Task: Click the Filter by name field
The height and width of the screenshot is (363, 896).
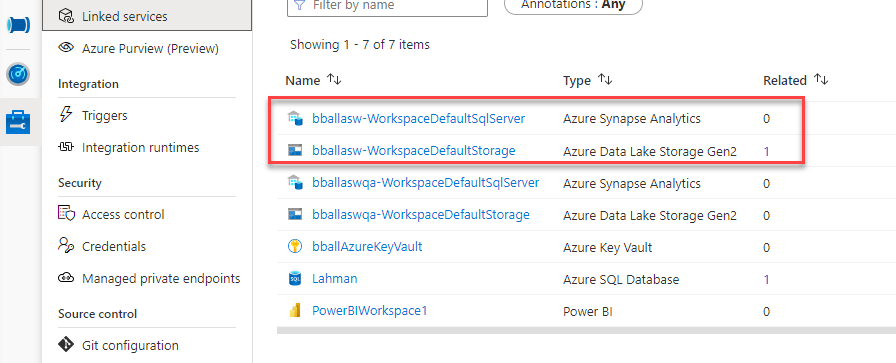Action: coord(387,5)
